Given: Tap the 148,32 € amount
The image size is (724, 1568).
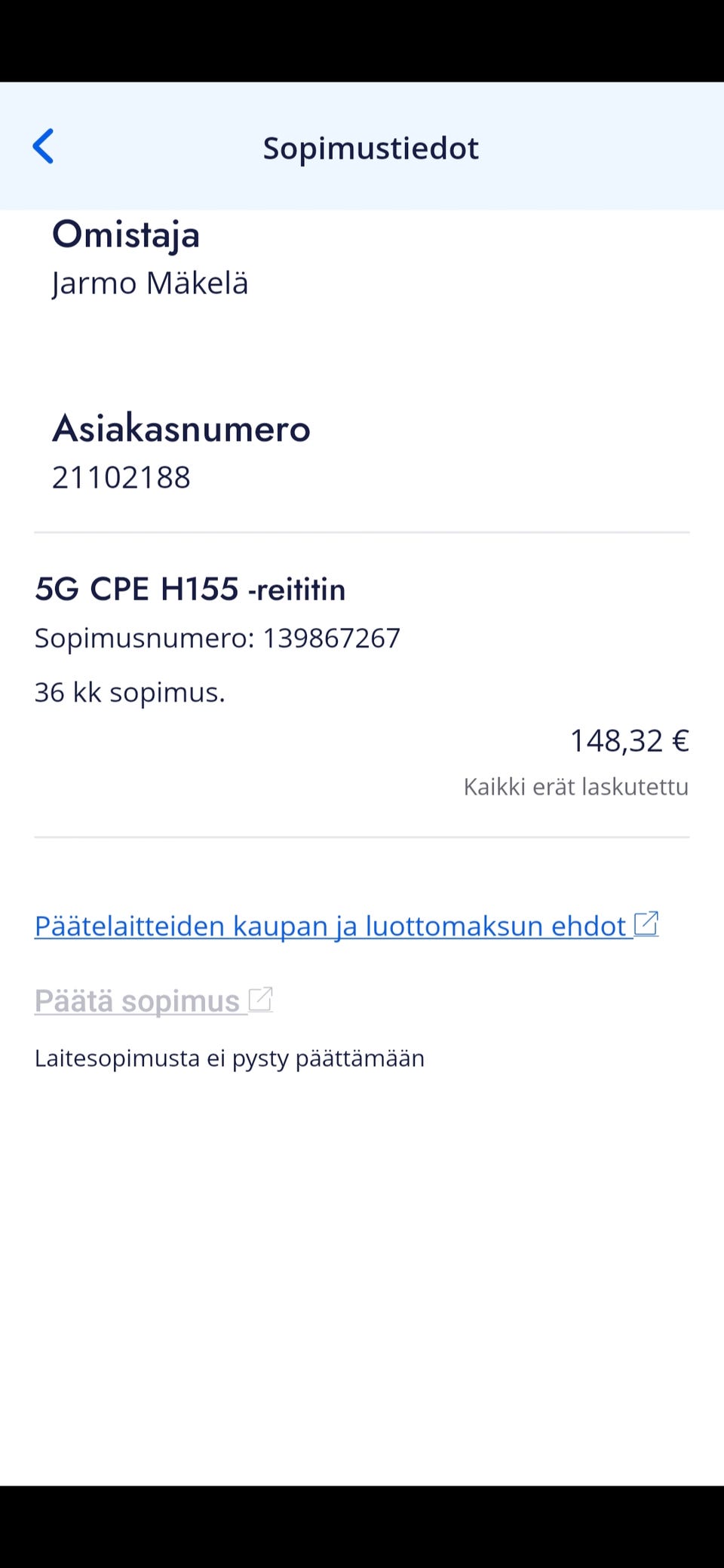Looking at the screenshot, I should (x=629, y=740).
